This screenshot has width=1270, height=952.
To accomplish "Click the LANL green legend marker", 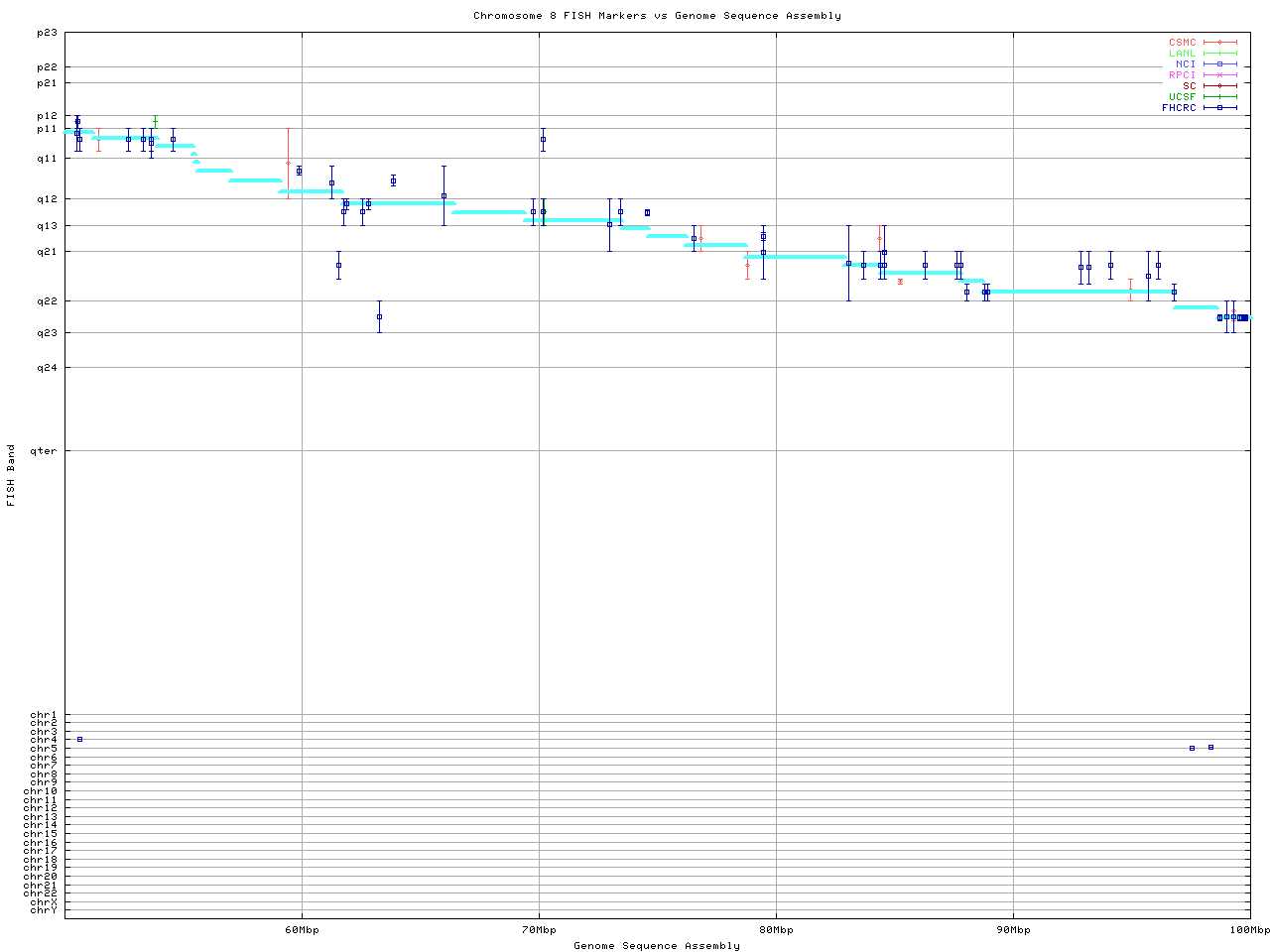I will 1219,54.
